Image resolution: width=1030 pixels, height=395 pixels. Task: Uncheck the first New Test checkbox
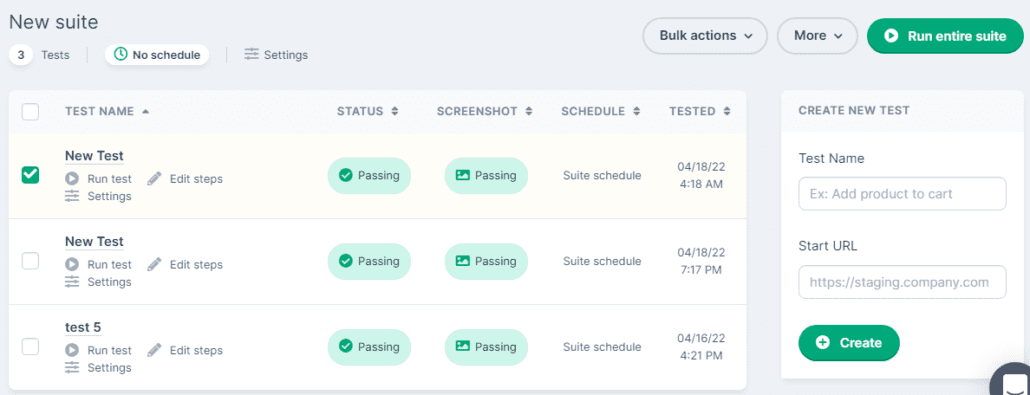coord(30,175)
